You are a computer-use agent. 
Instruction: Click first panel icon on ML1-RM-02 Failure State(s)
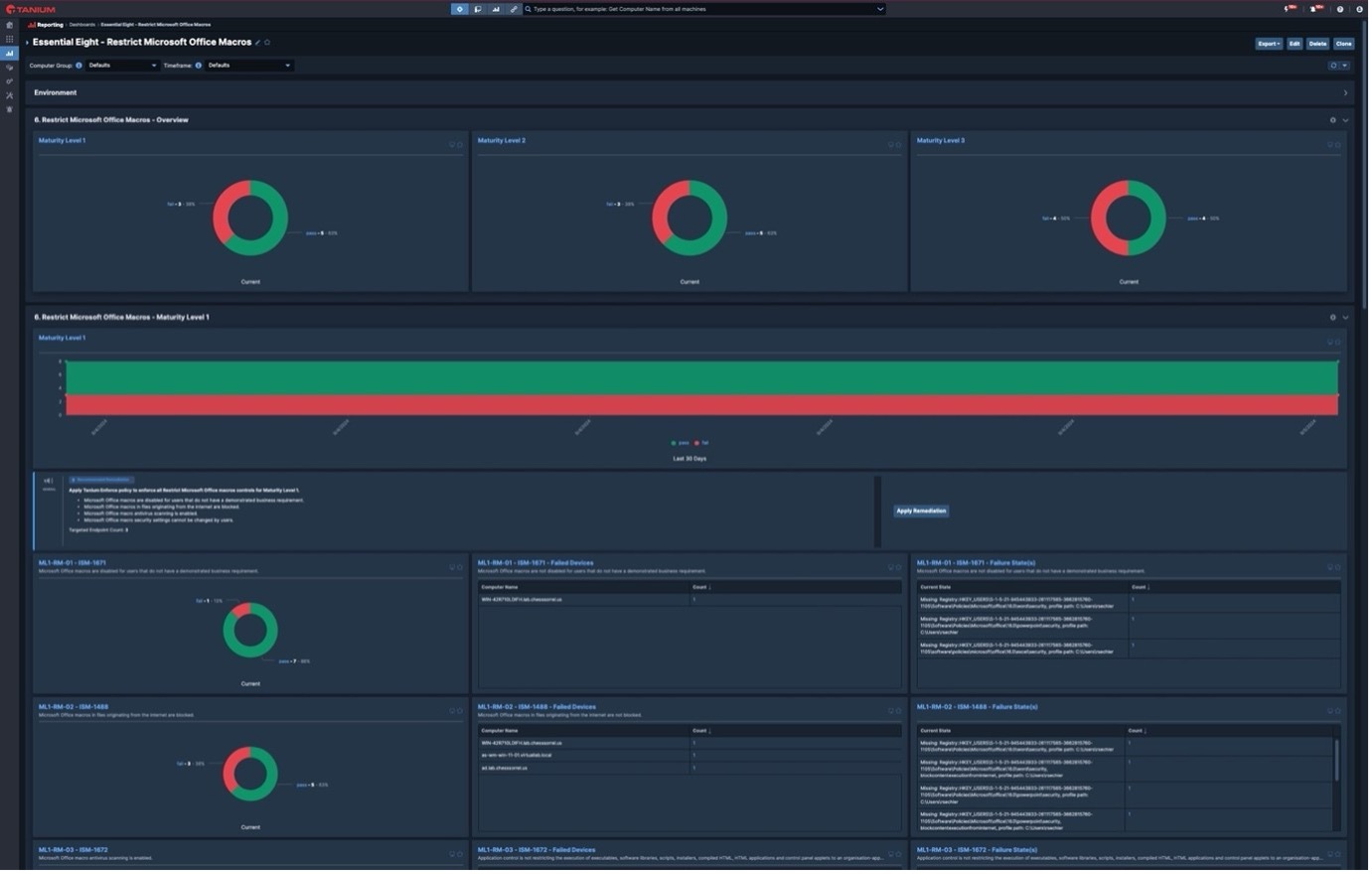(1330, 712)
